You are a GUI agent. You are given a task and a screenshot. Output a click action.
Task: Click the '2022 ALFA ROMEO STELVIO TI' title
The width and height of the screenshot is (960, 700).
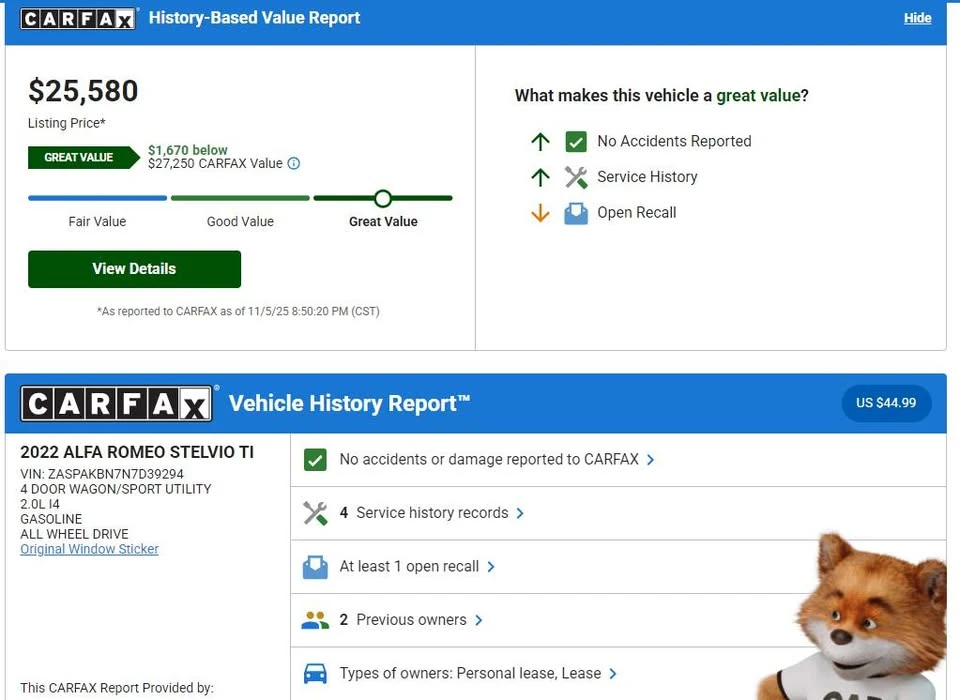[137, 452]
